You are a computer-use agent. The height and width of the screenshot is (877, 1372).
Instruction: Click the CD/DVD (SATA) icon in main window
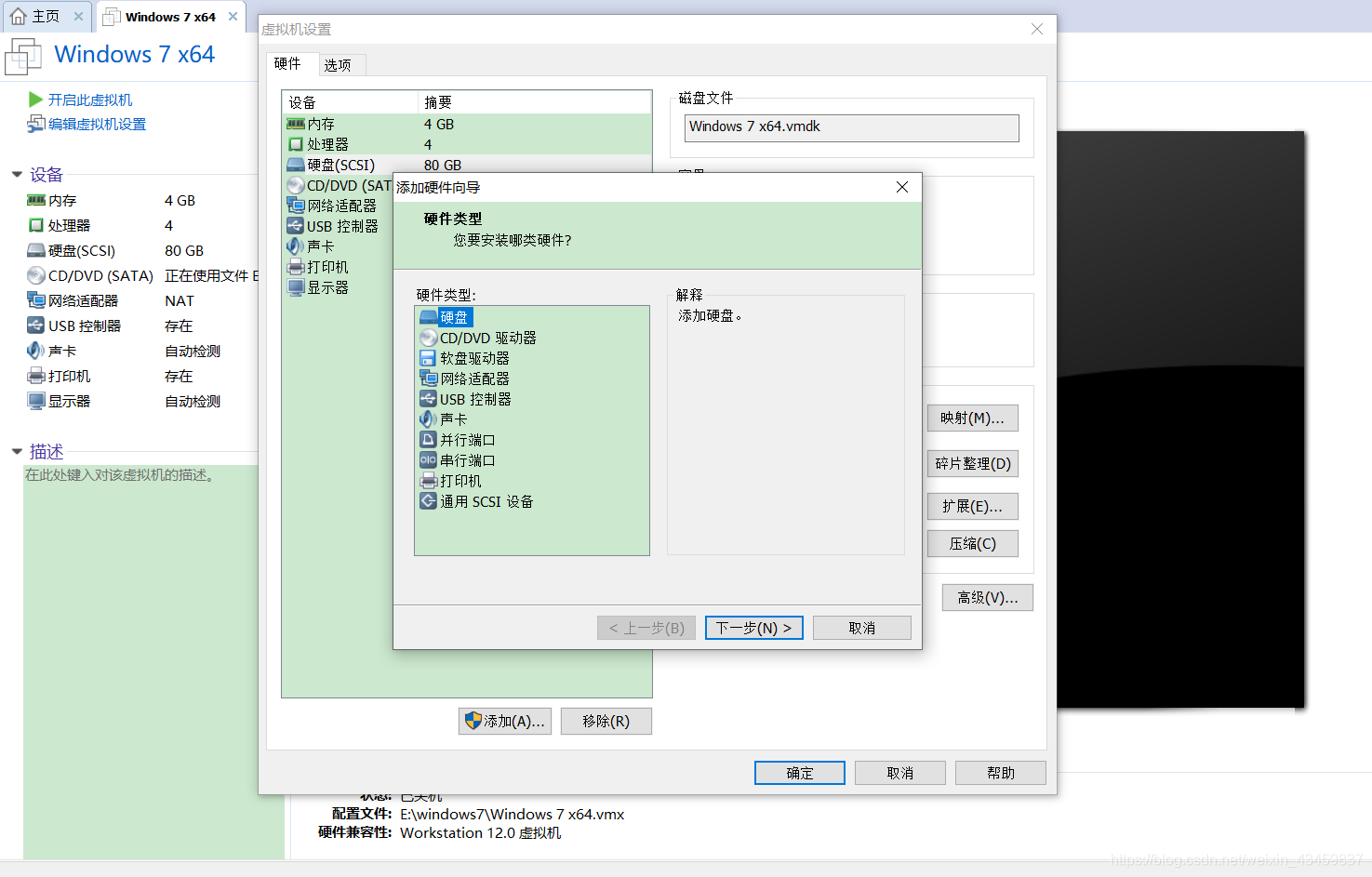pyautogui.click(x=36, y=275)
